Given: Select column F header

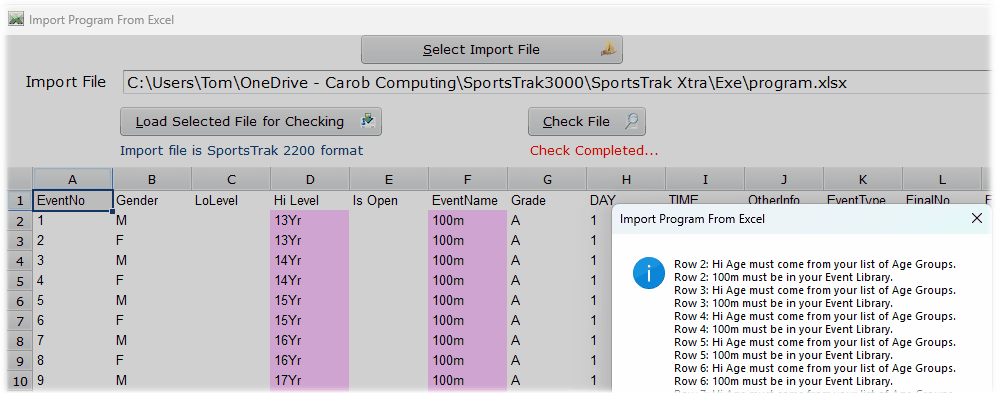Looking at the screenshot, I should pyautogui.click(x=468, y=180).
